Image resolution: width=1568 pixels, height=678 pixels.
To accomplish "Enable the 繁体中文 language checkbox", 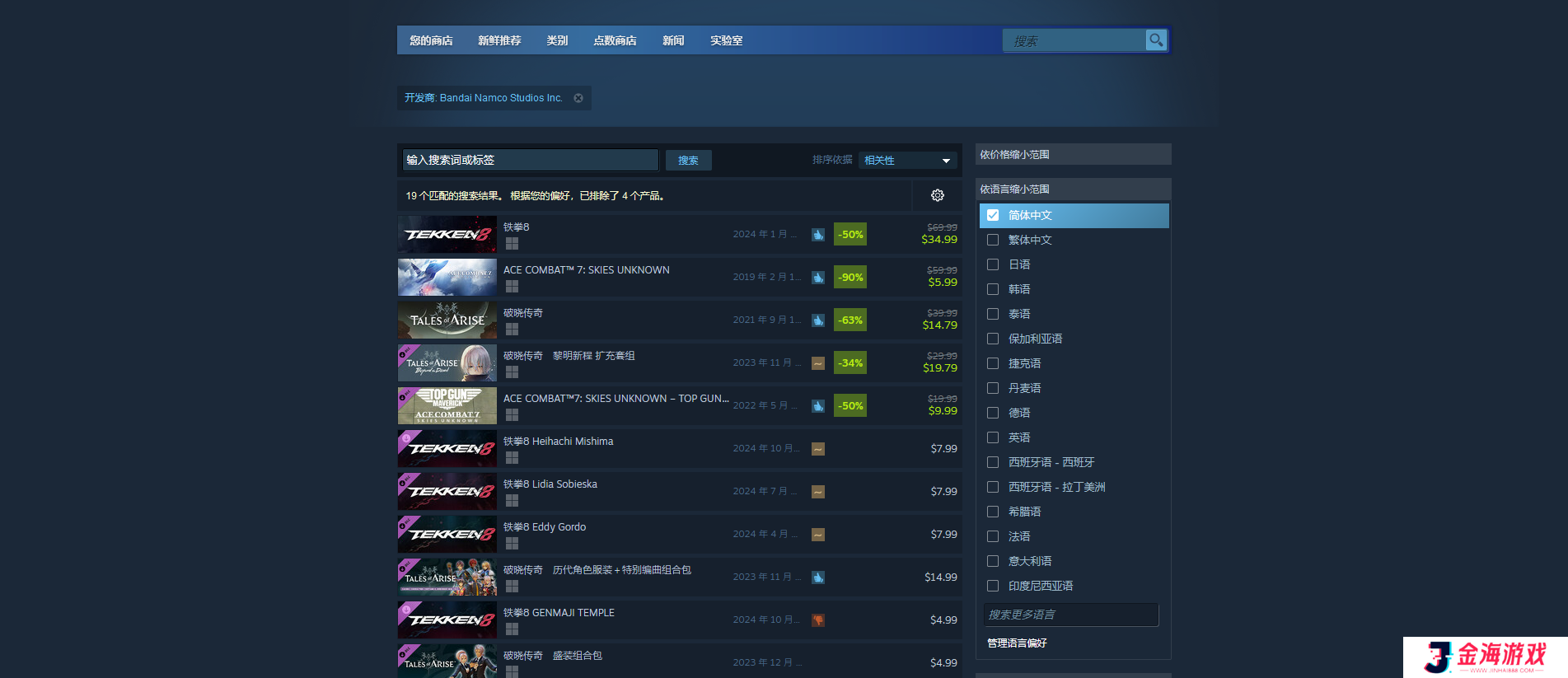I will pyautogui.click(x=993, y=240).
